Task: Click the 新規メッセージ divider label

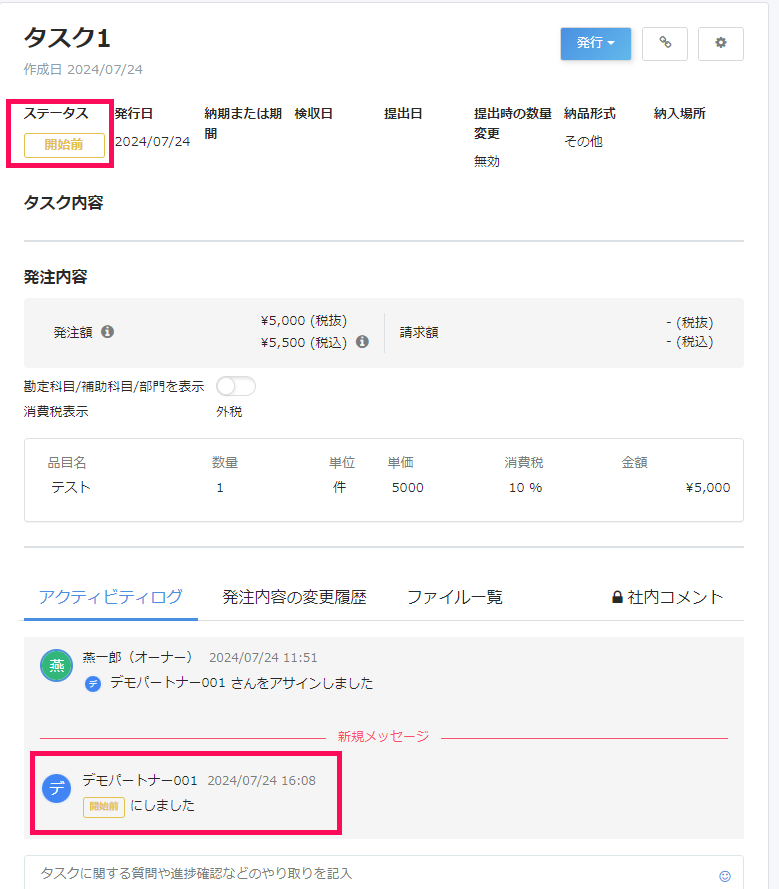Action: pyautogui.click(x=383, y=736)
